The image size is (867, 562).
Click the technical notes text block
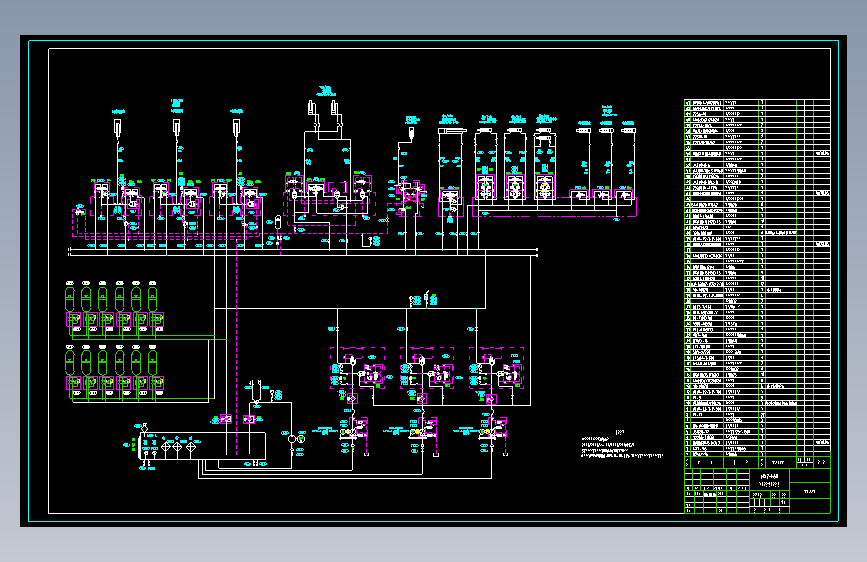(x=621, y=445)
